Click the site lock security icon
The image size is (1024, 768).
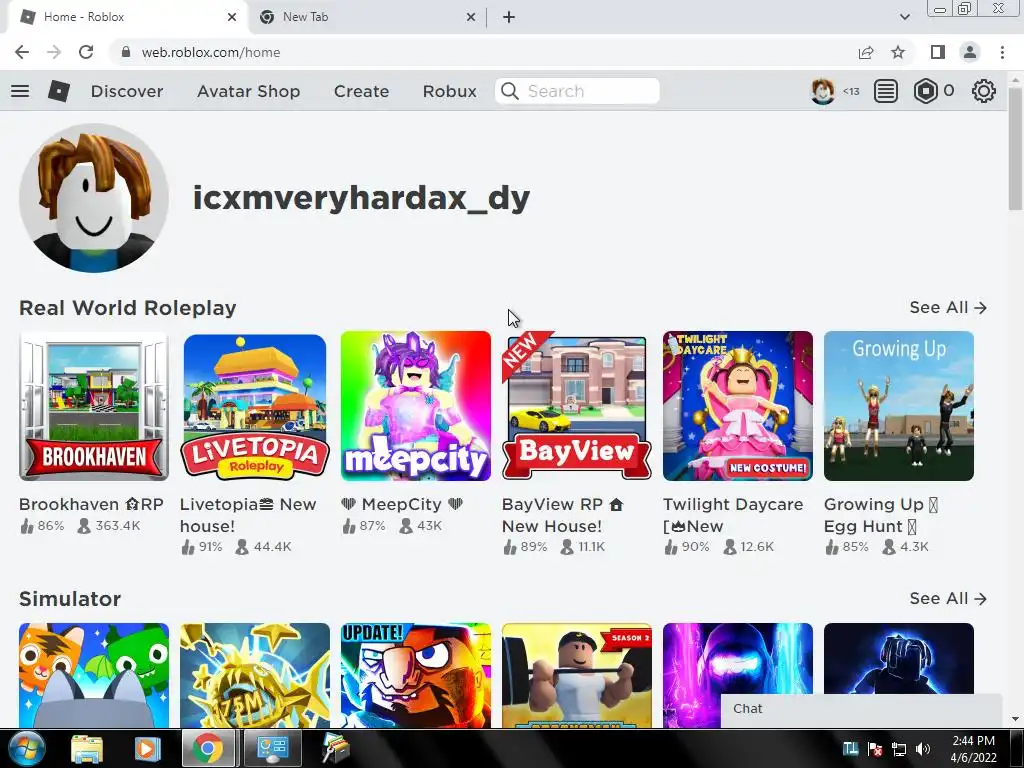click(x=126, y=52)
